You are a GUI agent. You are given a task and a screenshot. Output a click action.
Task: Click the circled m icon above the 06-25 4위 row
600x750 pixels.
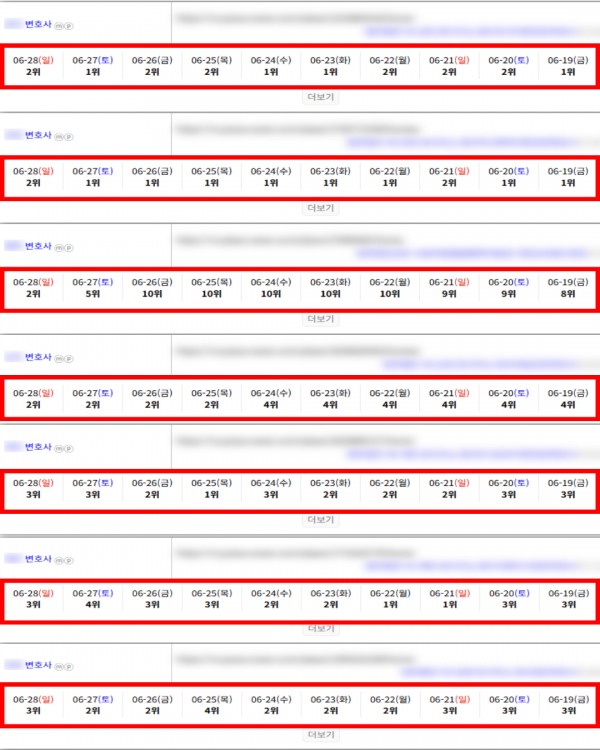(59, 666)
